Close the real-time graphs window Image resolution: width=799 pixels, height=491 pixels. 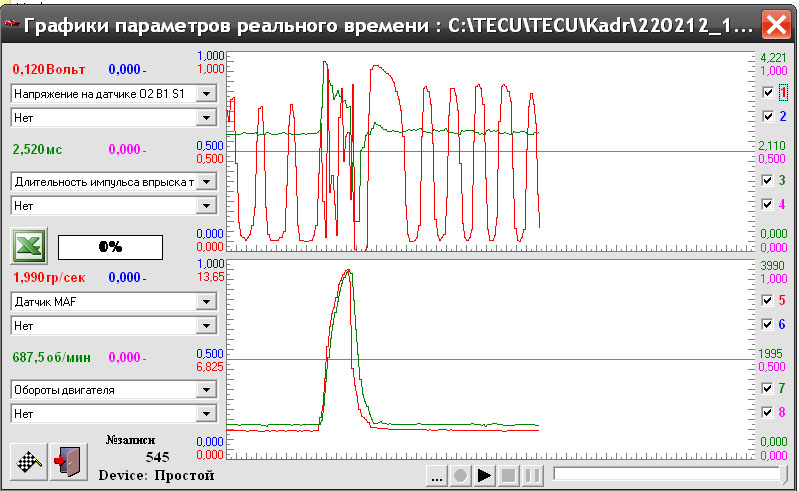(774, 24)
